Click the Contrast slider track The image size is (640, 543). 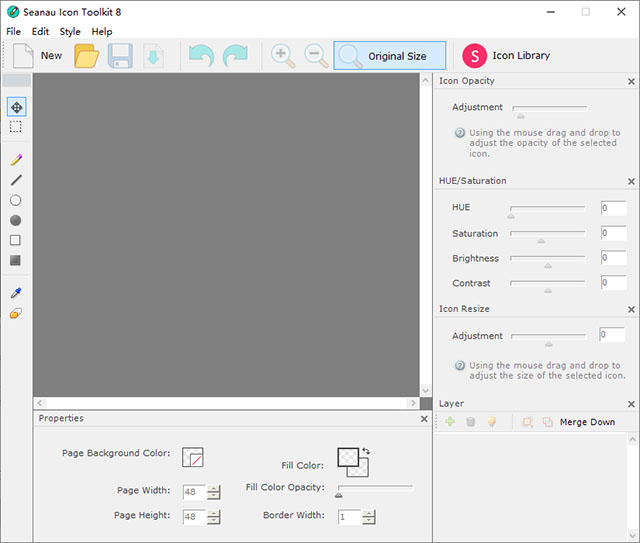pyautogui.click(x=548, y=285)
